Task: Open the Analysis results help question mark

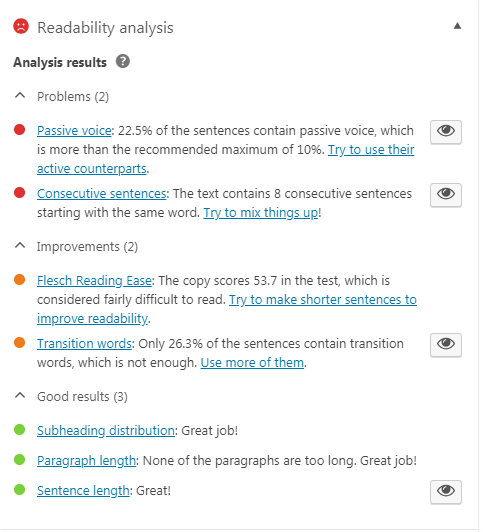Action: coord(123,62)
